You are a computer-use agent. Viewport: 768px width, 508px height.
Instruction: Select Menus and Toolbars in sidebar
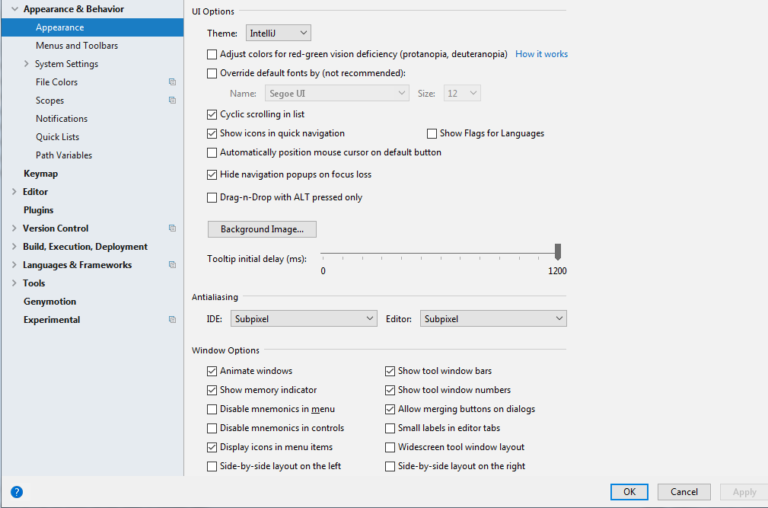(76, 46)
